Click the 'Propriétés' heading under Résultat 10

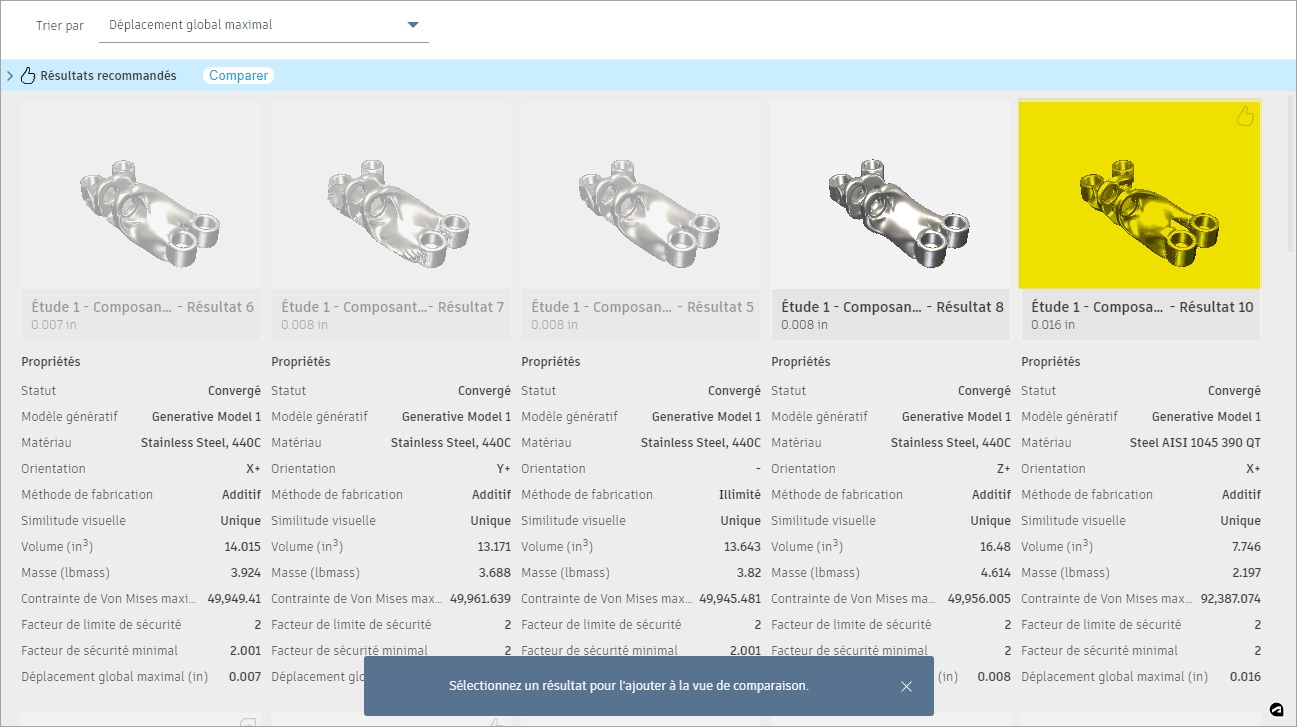point(1051,361)
